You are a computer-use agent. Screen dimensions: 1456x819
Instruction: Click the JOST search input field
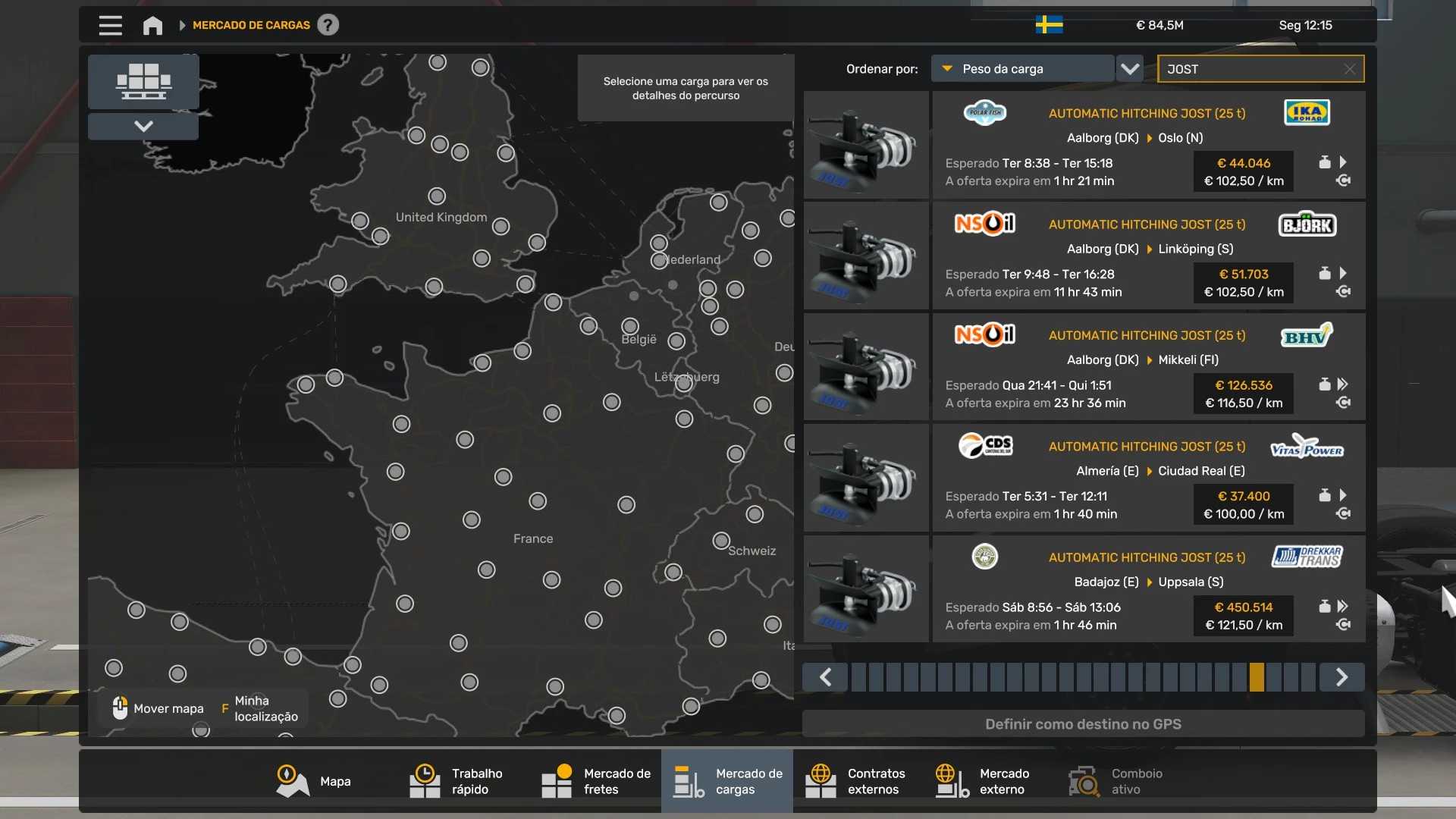(x=1260, y=69)
